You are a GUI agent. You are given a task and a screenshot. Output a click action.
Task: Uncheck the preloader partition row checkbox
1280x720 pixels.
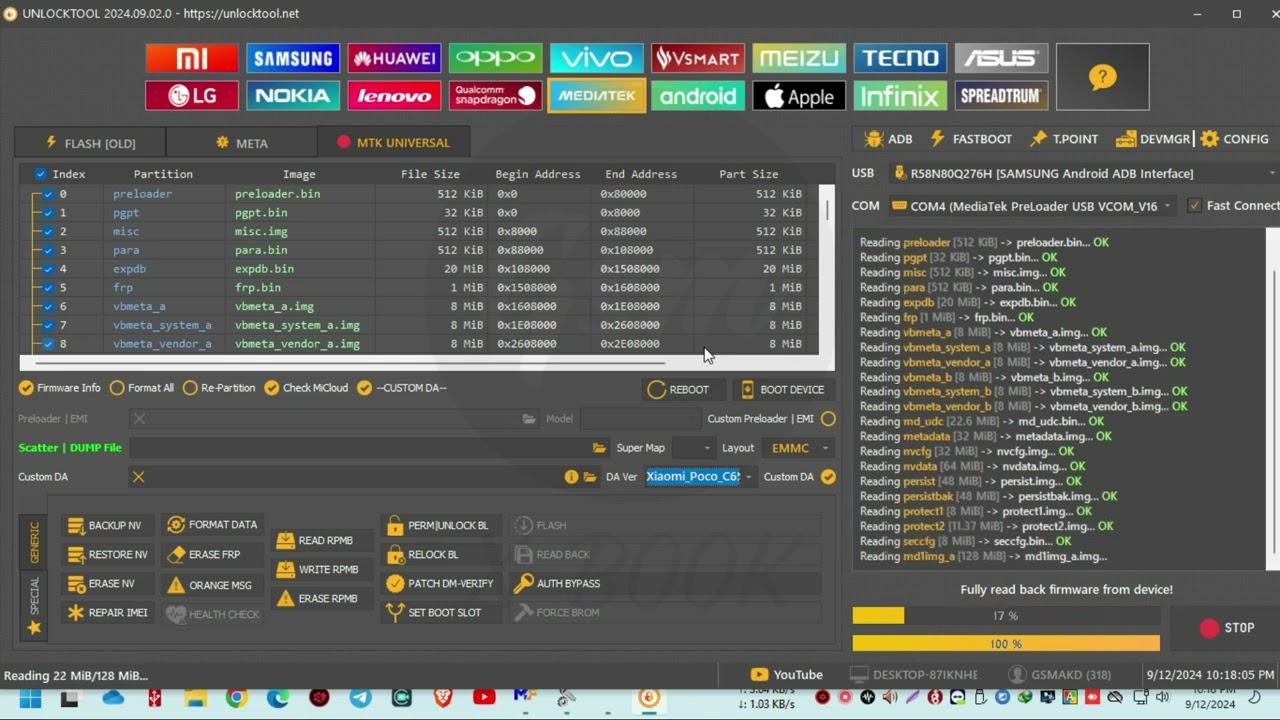(x=48, y=194)
